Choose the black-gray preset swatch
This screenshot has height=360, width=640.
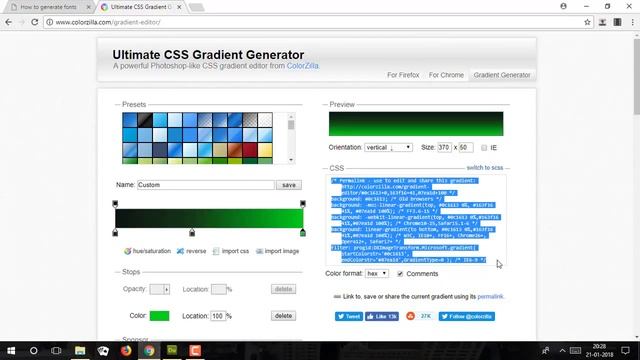pyautogui.click(x=145, y=120)
